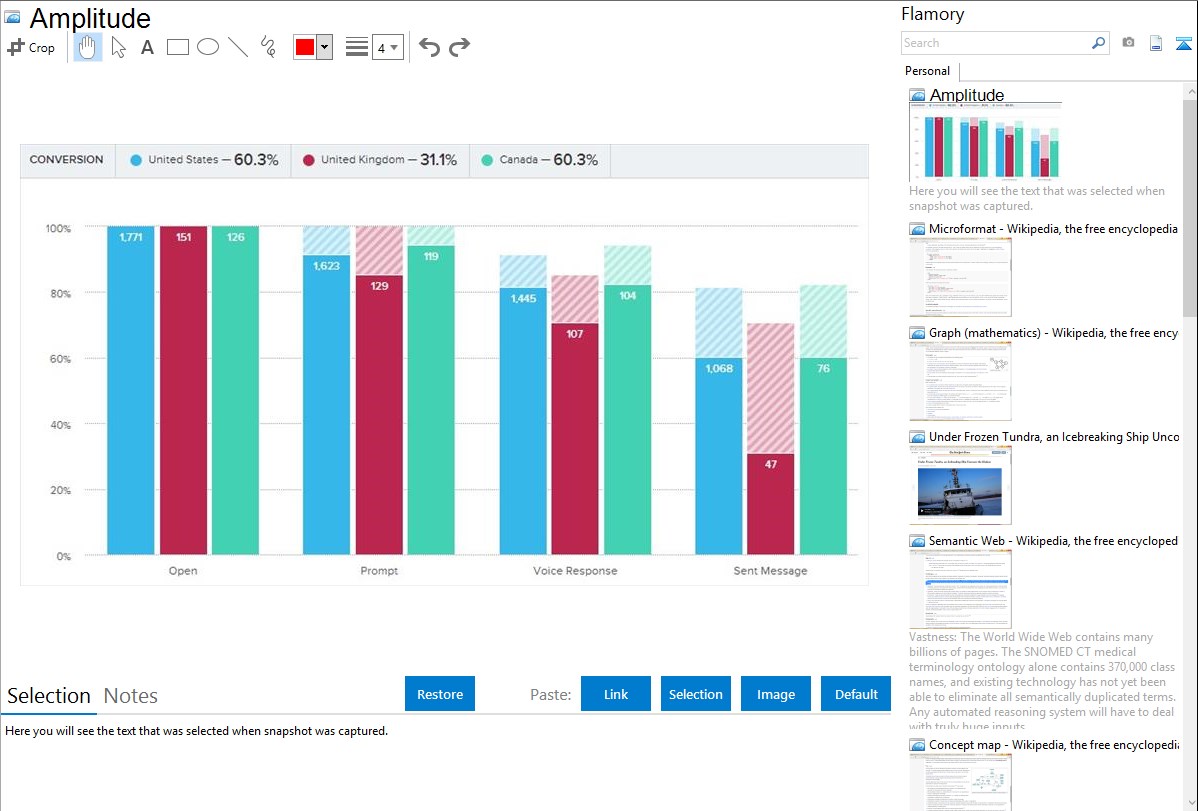1198x811 pixels.
Task: Open the Semantic Web snapshot thumbnail
Action: click(960, 589)
